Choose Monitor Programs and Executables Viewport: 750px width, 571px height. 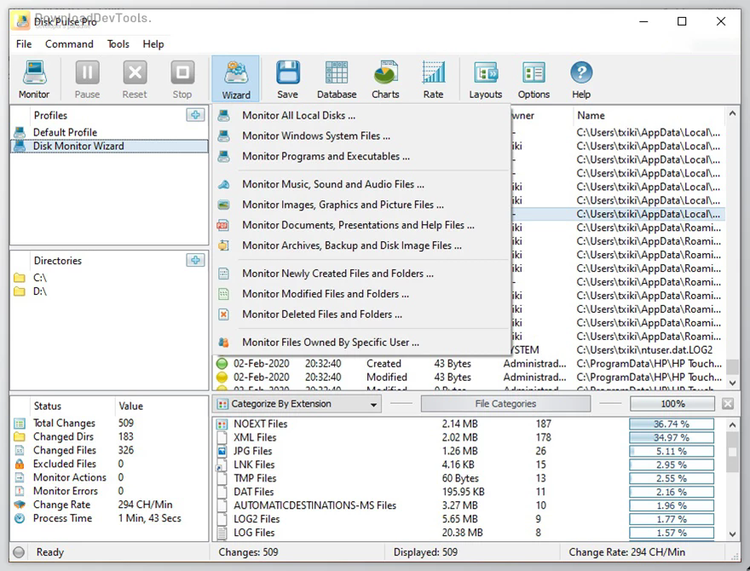coord(361,156)
